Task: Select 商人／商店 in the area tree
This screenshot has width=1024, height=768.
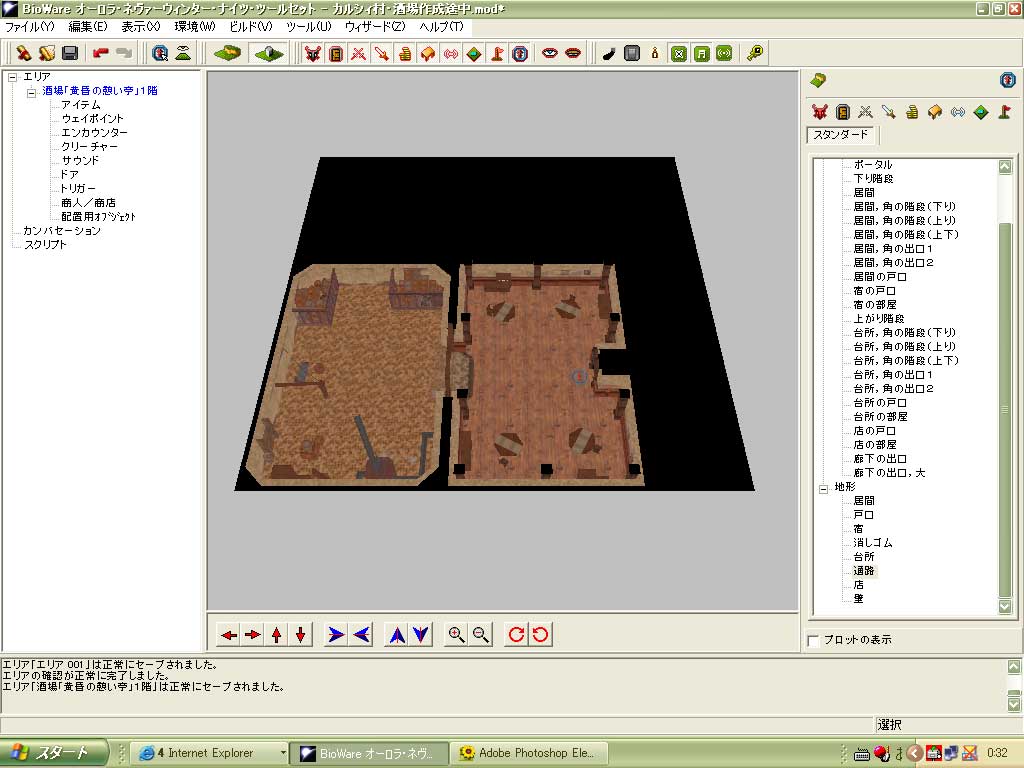Action: coord(88,202)
